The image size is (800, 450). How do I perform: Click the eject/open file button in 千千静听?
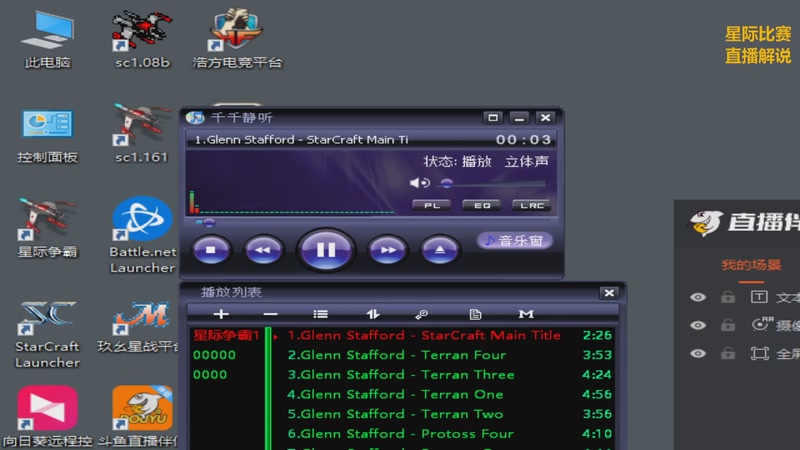[x=439, y=250]
